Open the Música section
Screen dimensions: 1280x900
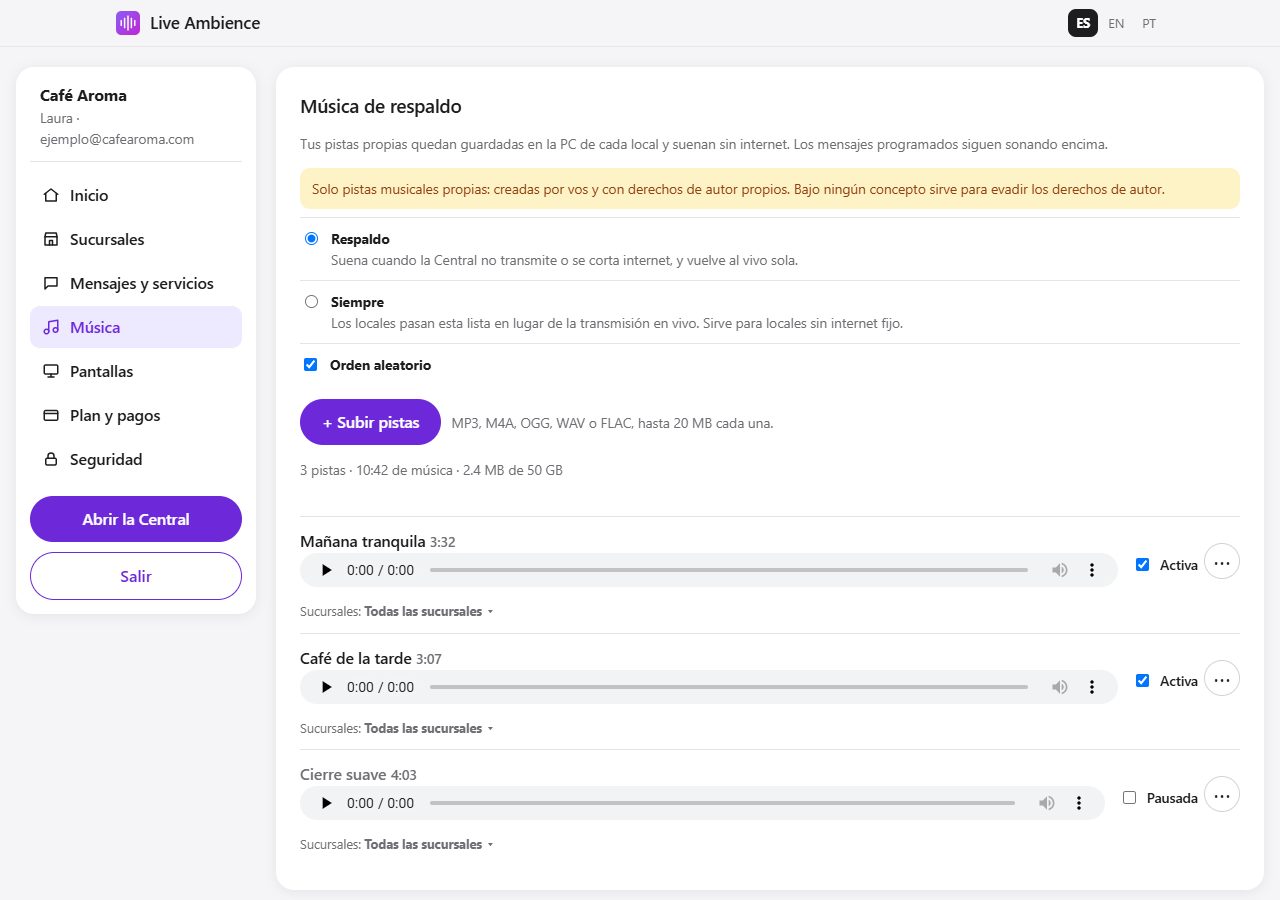[136, 327]
